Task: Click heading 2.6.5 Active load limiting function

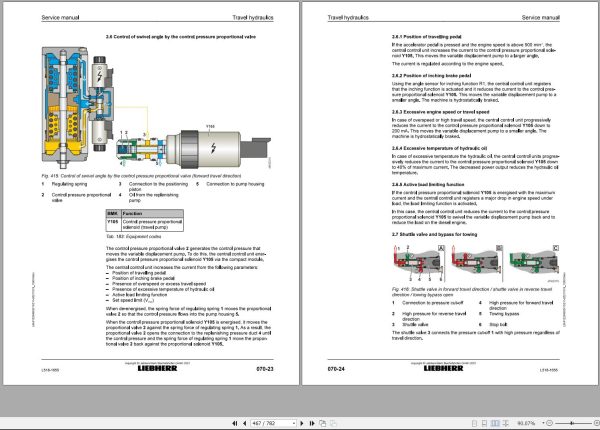Action: tap(428, 184)
